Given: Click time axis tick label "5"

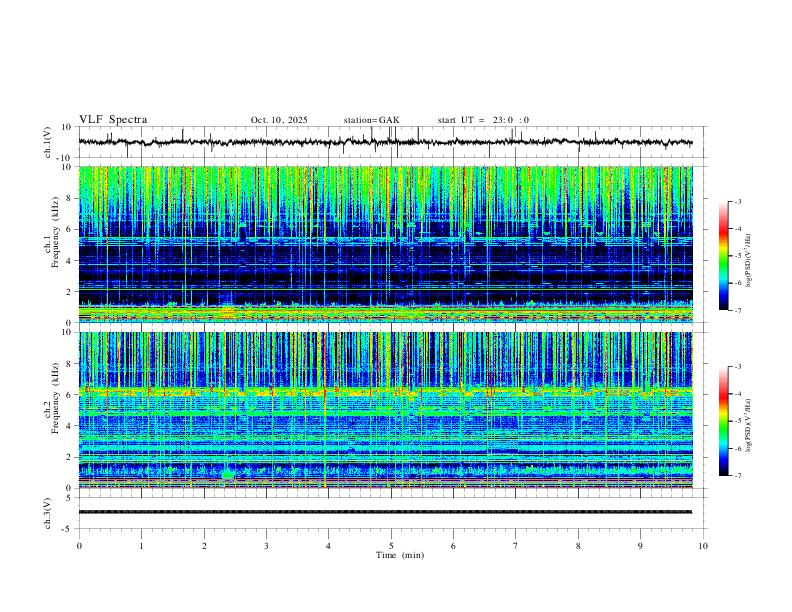Looking at the screenshot, I should 391,546.
